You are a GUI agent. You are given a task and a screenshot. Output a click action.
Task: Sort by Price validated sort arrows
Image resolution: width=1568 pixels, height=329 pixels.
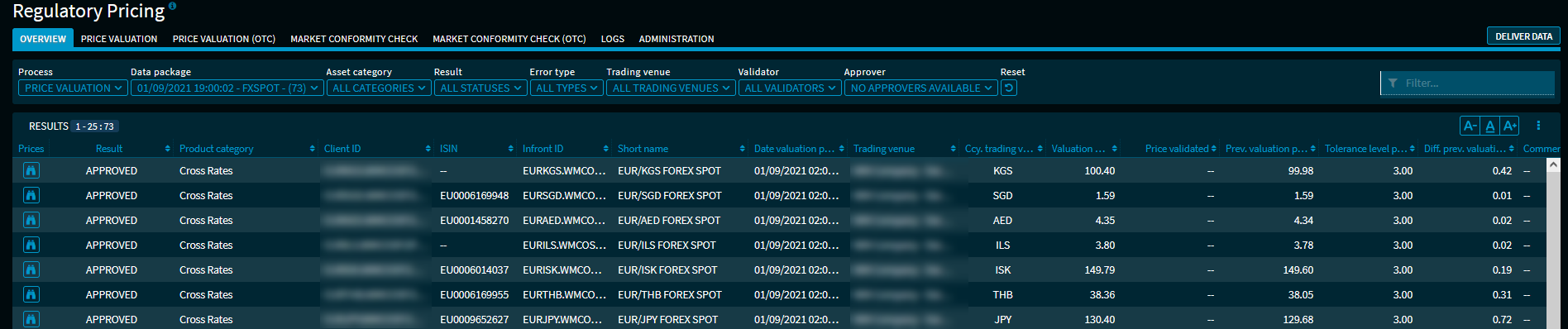pos(1214,149)
